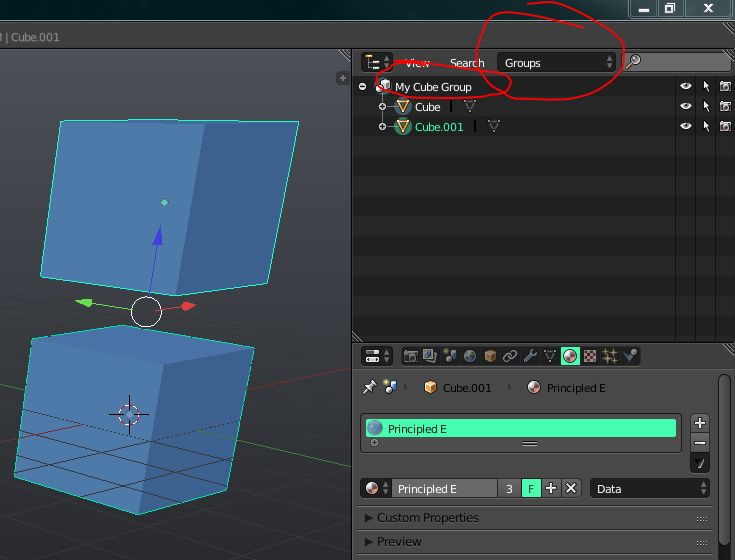Switch to Render Layers properties tab

pyautogui.click(x=430, y=357)
